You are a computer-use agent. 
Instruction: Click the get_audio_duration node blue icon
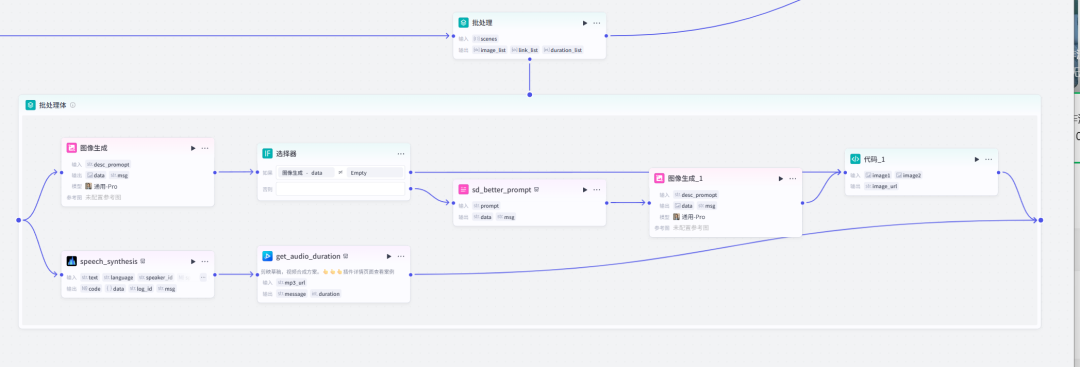point(267,255)
